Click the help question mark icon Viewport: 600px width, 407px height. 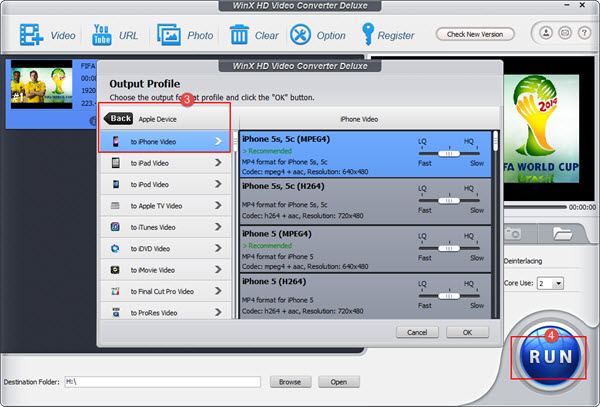(x=584, y=33)
